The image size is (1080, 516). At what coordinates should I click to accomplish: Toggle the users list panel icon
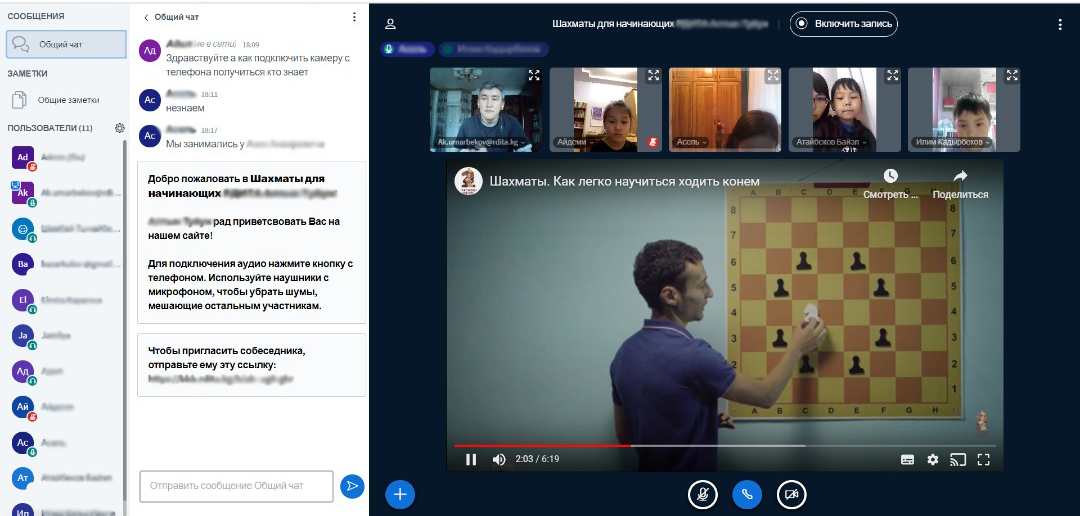coord(391,24)
